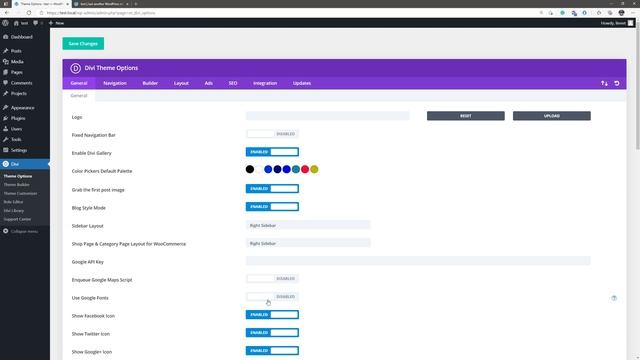
Task: Open Appearance menu in sidebar
Action: 22,108
